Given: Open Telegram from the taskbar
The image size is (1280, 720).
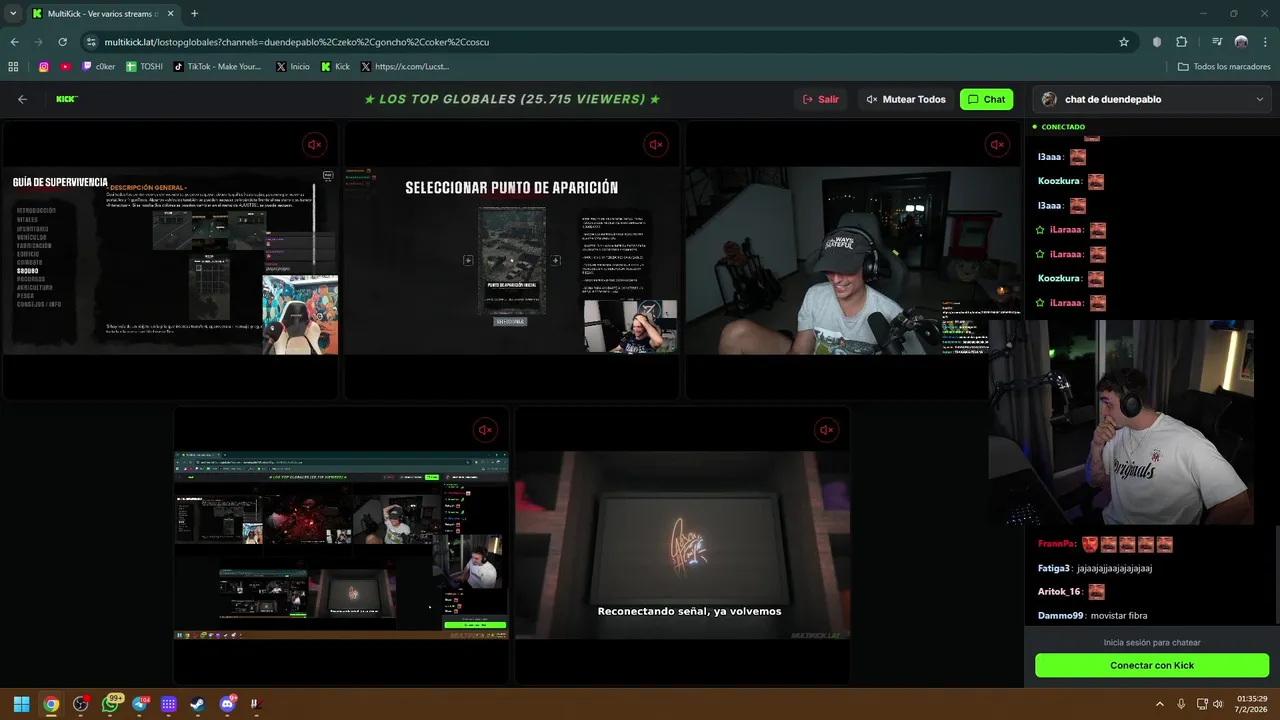Looking at the screenshot, I should (x=139, y=704).
